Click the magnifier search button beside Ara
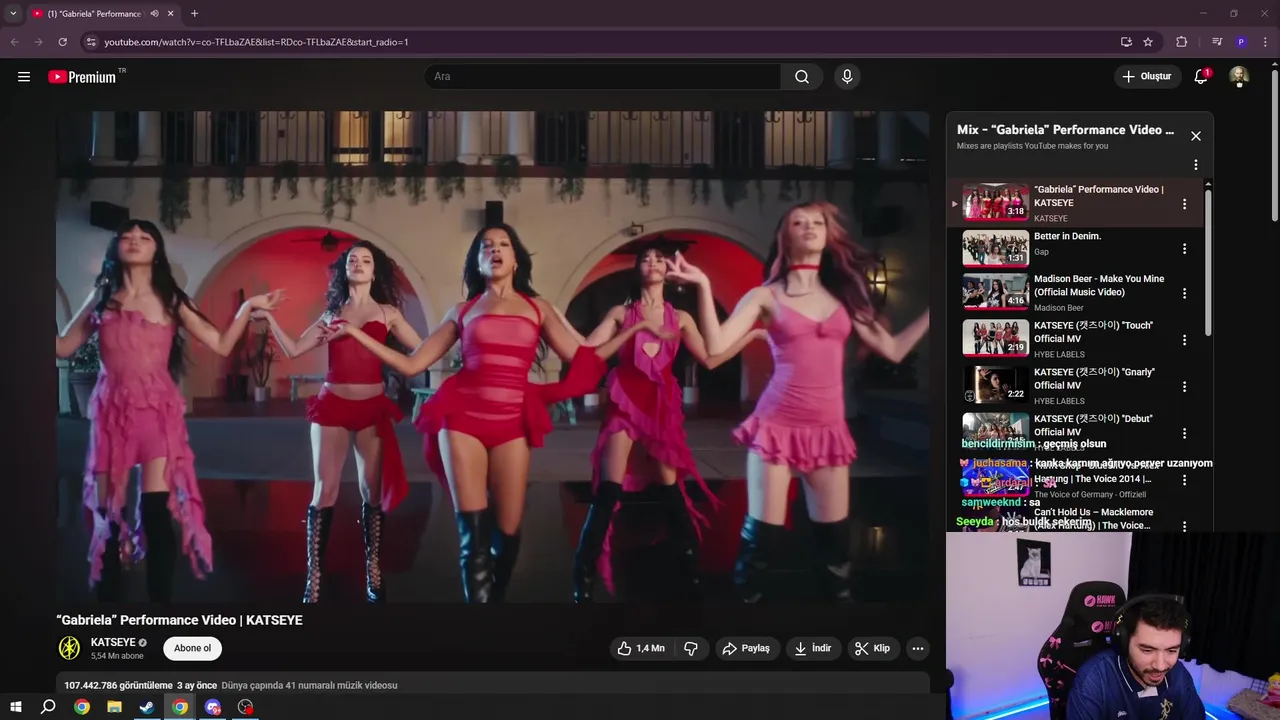The width and height of the screenshot is (1280, 720). [802, 77]
